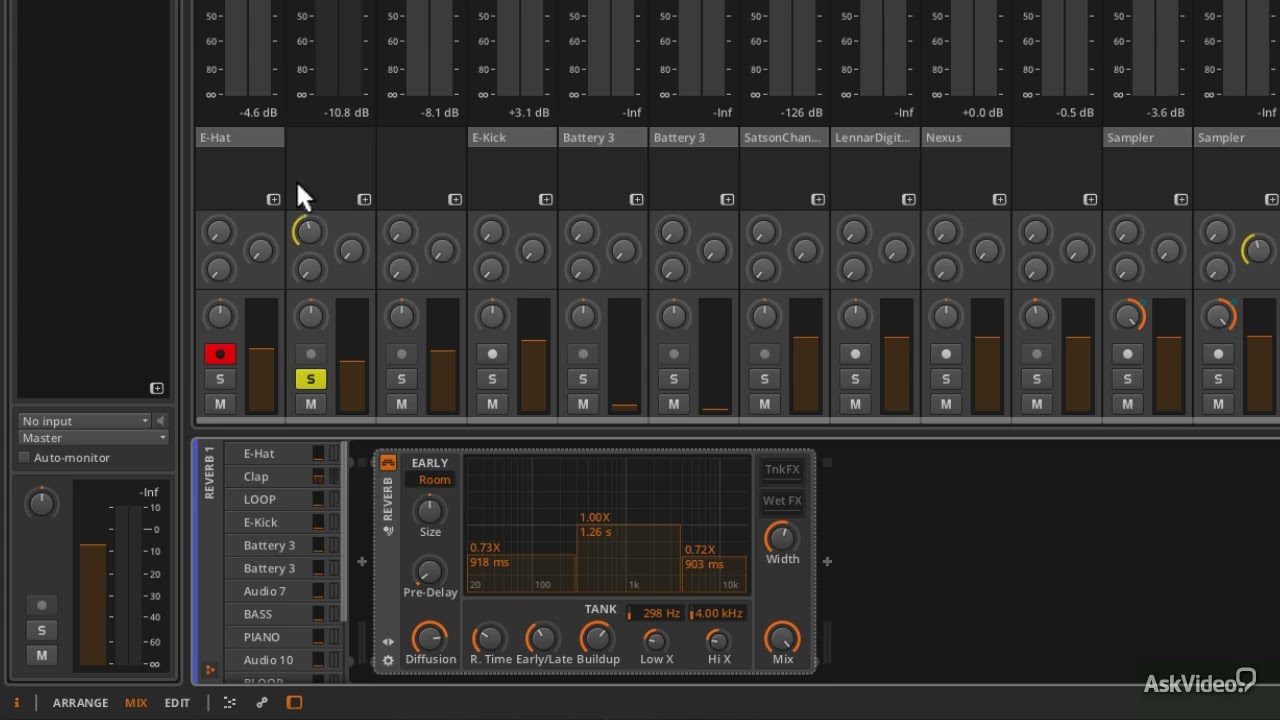Click the Reverb Size knob

430,511
